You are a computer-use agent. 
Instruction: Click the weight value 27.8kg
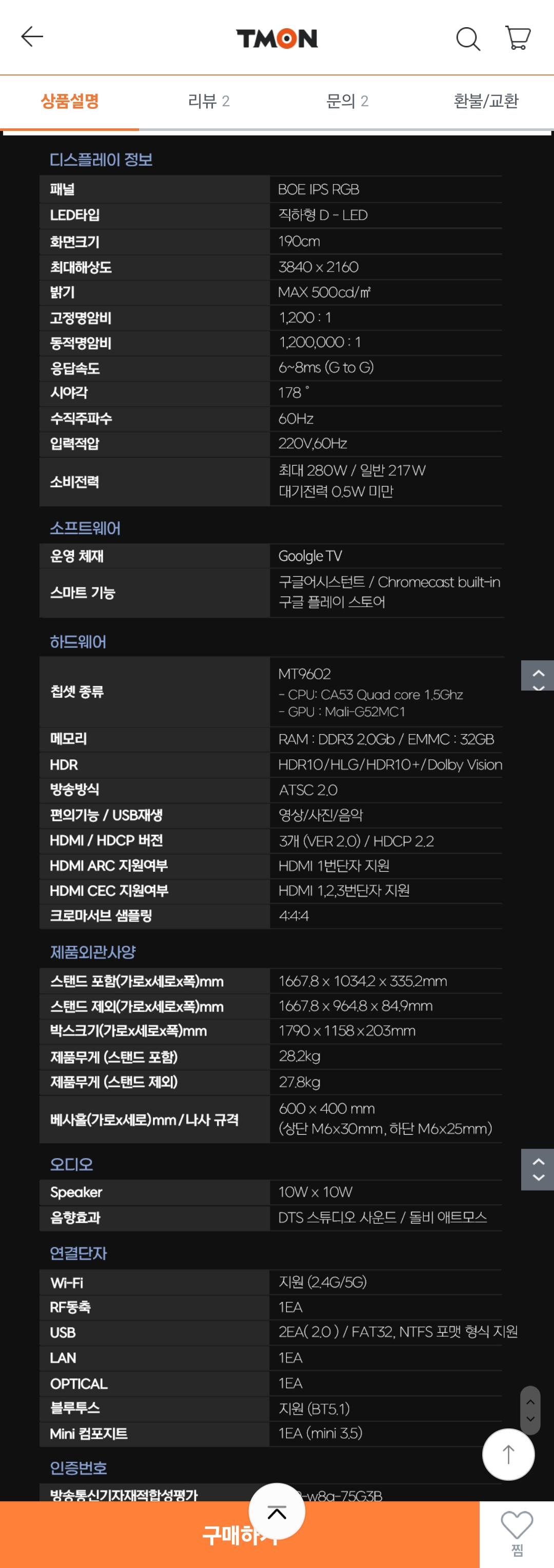click(299, 1082)
